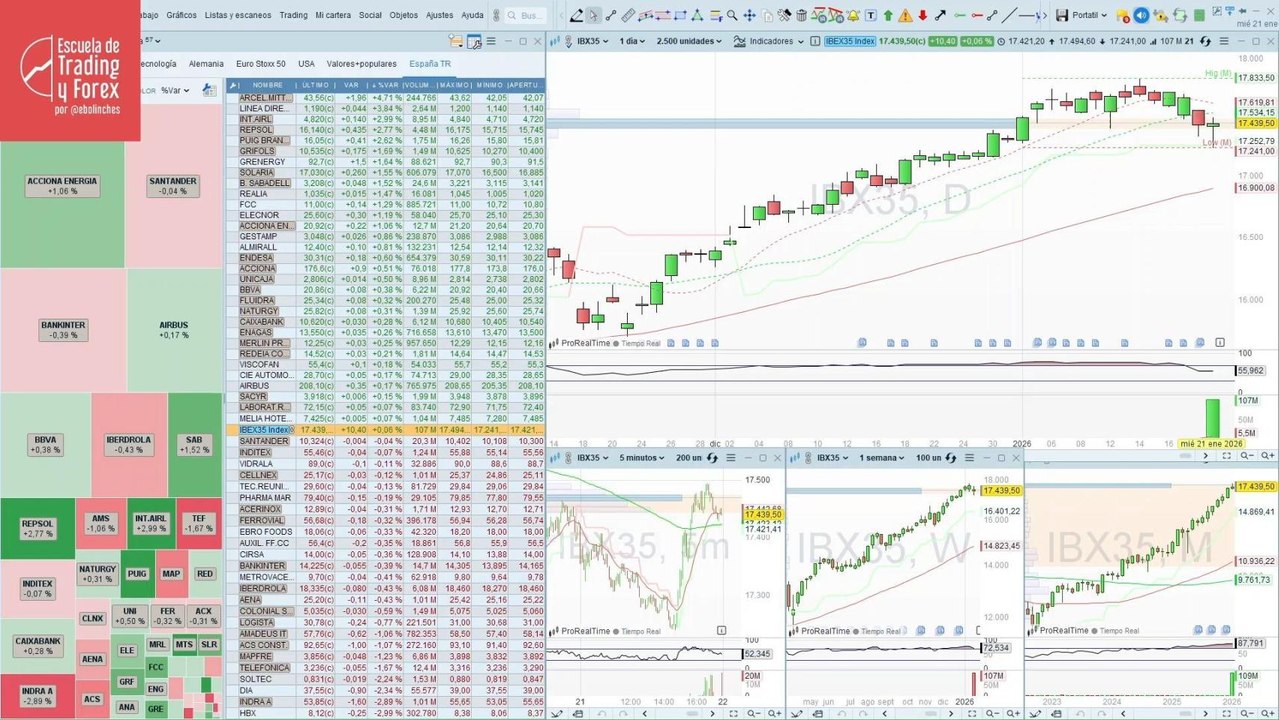Open the Trading menu
Image resolution: width=1279 pixels, height=720 pixels.
coord(293,15)
